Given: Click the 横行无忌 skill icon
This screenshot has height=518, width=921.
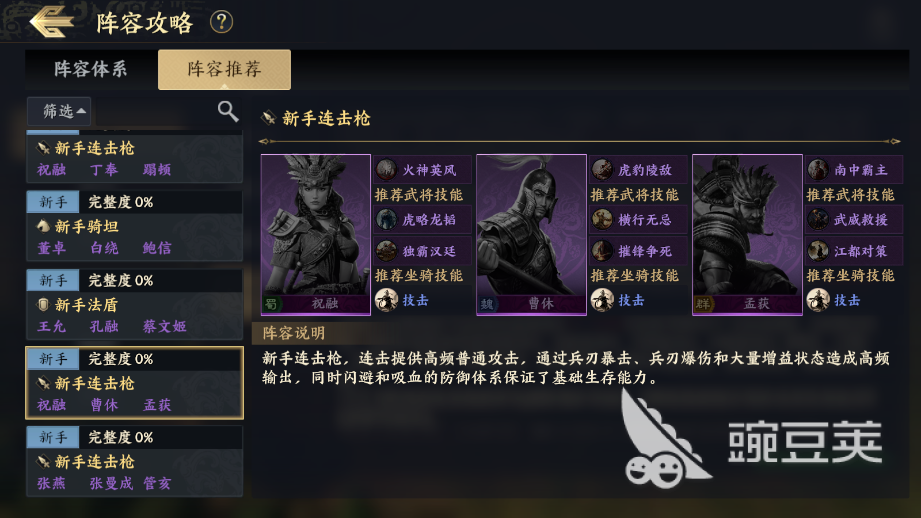Looking at the screenshot, I should tap(602, 220).
